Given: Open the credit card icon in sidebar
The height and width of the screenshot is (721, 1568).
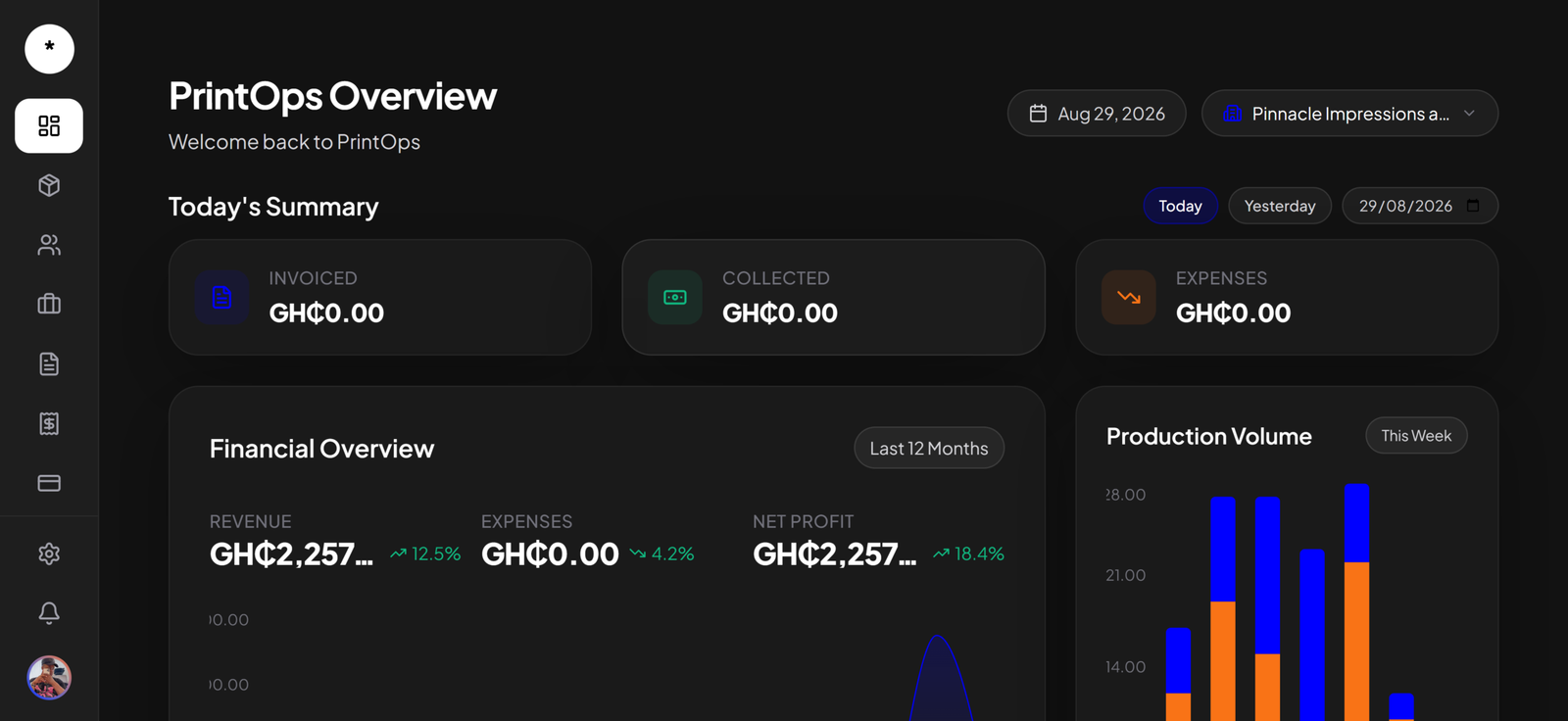Looking at the screenshot, I should tap(49, 483).
